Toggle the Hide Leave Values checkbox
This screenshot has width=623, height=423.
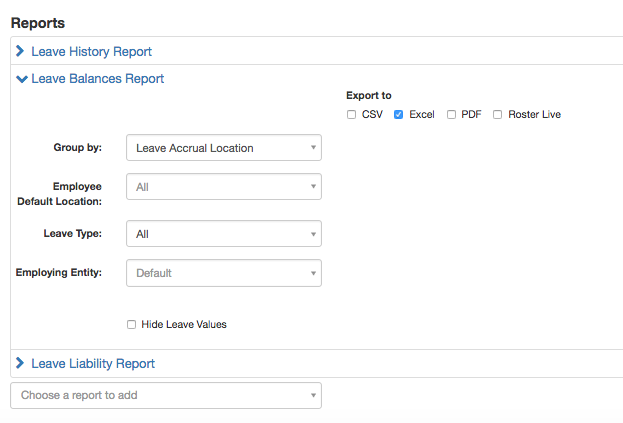[132, 324]
